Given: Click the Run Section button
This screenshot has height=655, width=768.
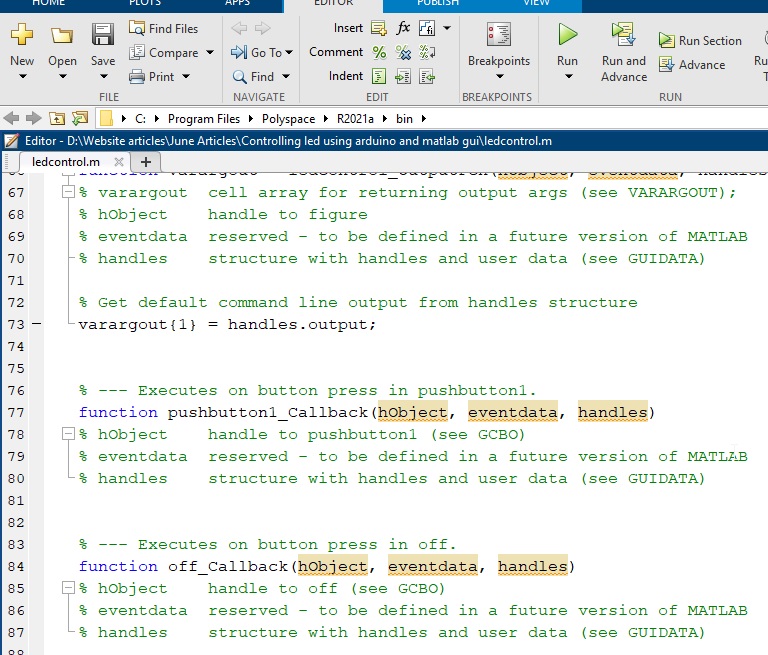Looking at the screenshot, I should tap(700, 41).
